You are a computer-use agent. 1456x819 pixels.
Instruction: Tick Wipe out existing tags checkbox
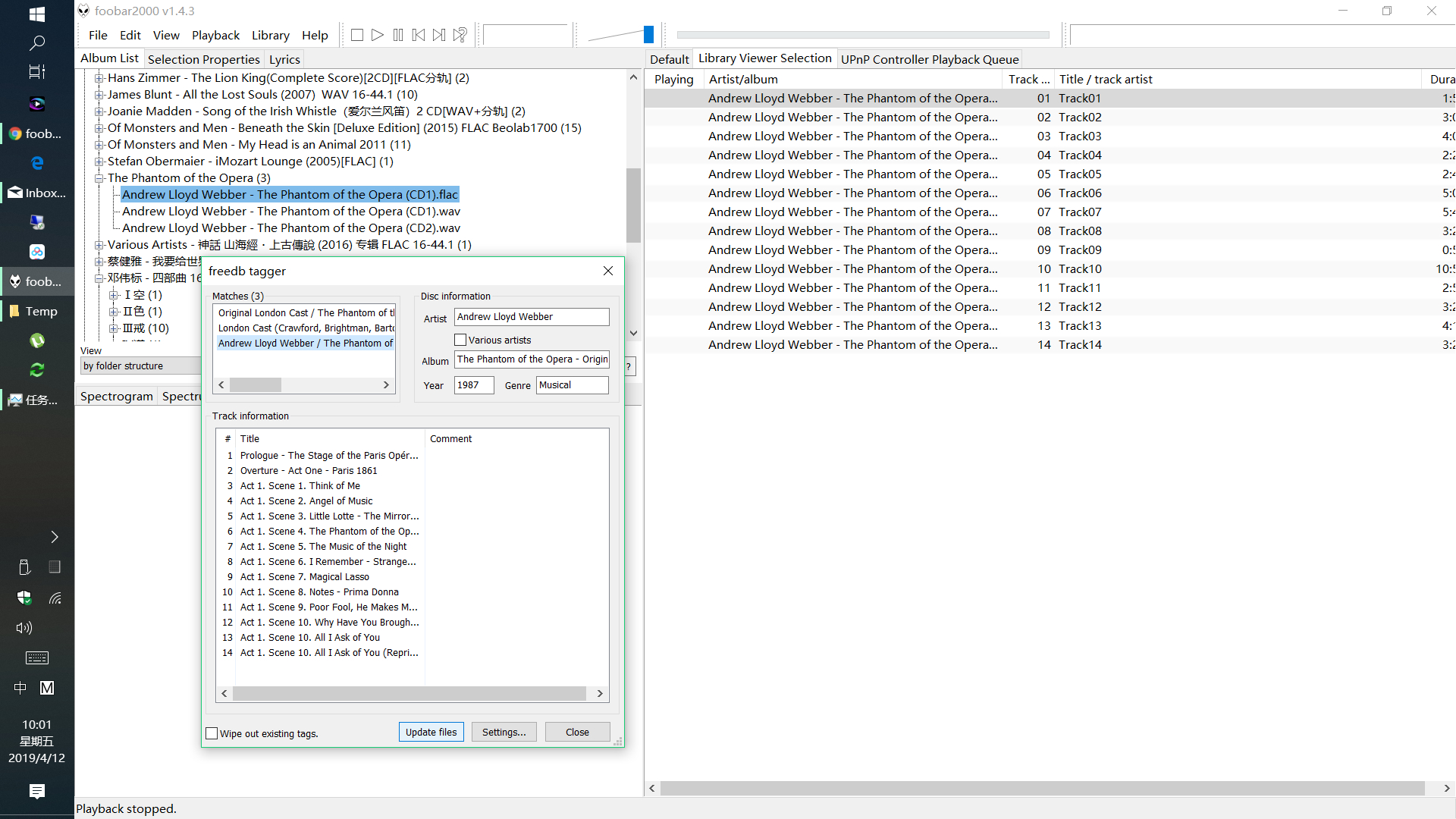click(212, 733)
